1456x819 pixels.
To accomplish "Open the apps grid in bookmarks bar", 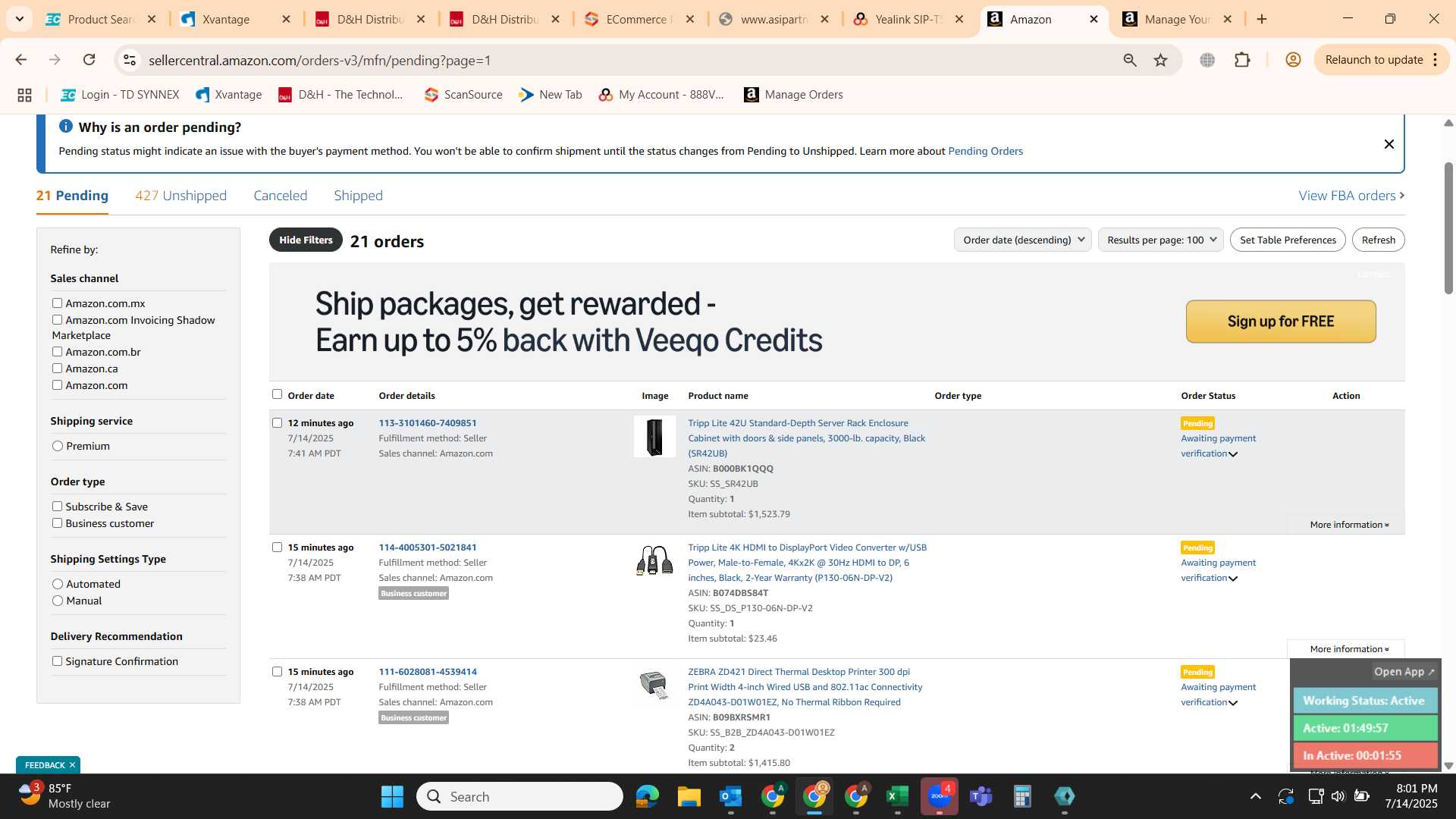I will [x=24, y=95].
